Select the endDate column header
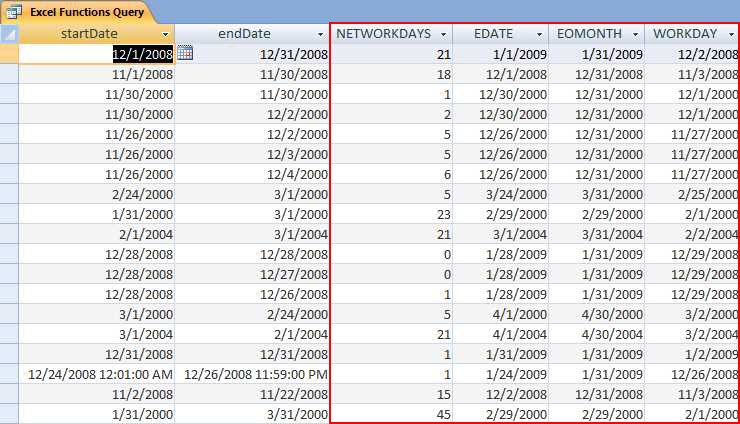 pyautogui.click(x=252, y=34)
